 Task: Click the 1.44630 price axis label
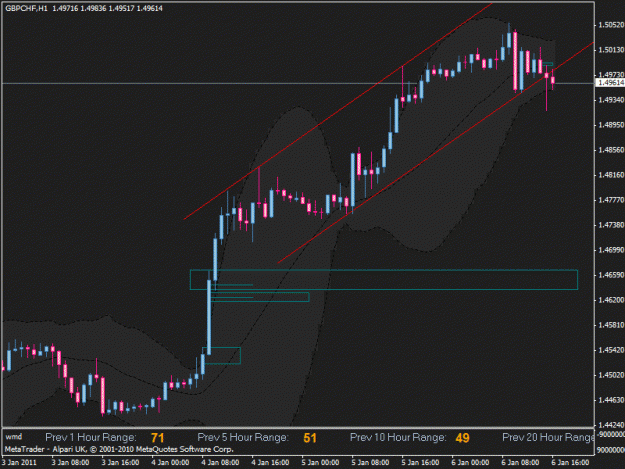tap(611, 400)
